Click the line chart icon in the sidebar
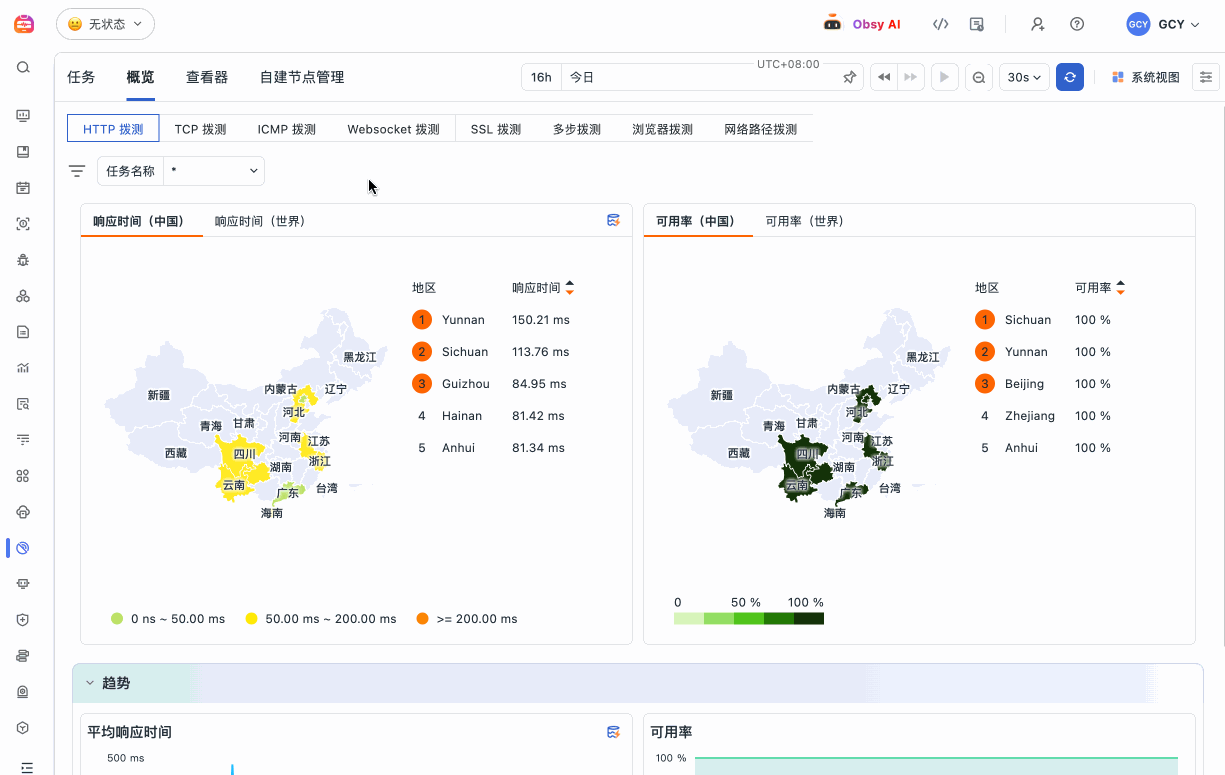Image resolution: width=1225 pixels, height=775 pixels. (x=23, y=368)
